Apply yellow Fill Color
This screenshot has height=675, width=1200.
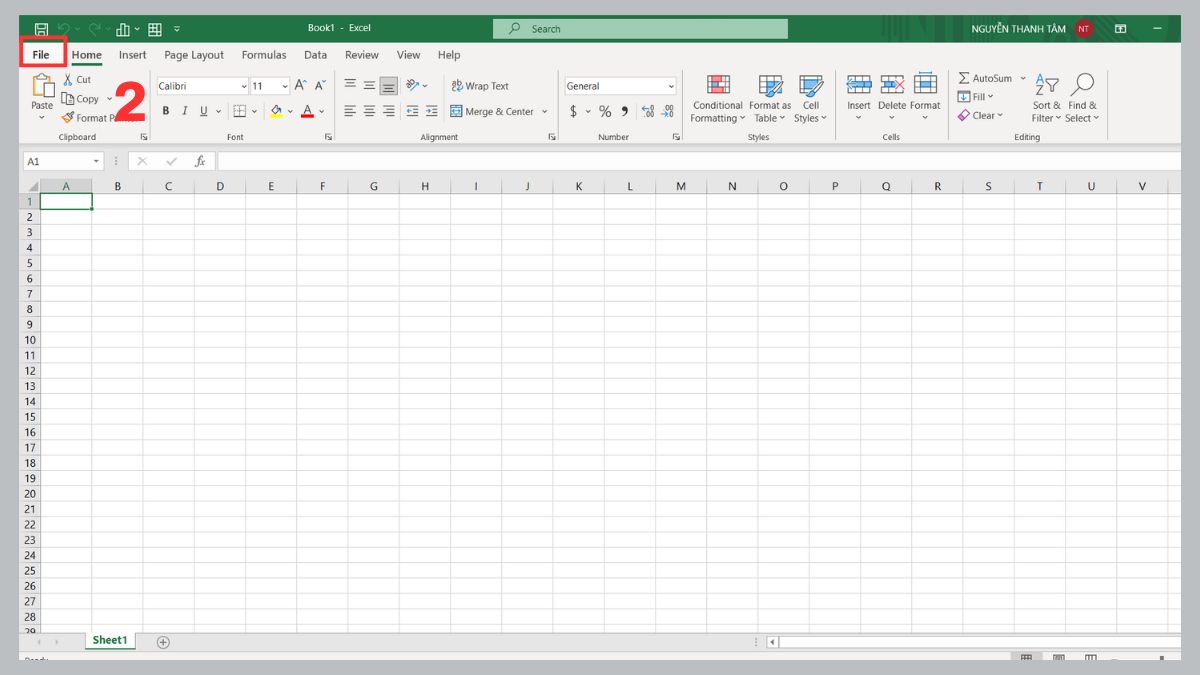point(276,111)
